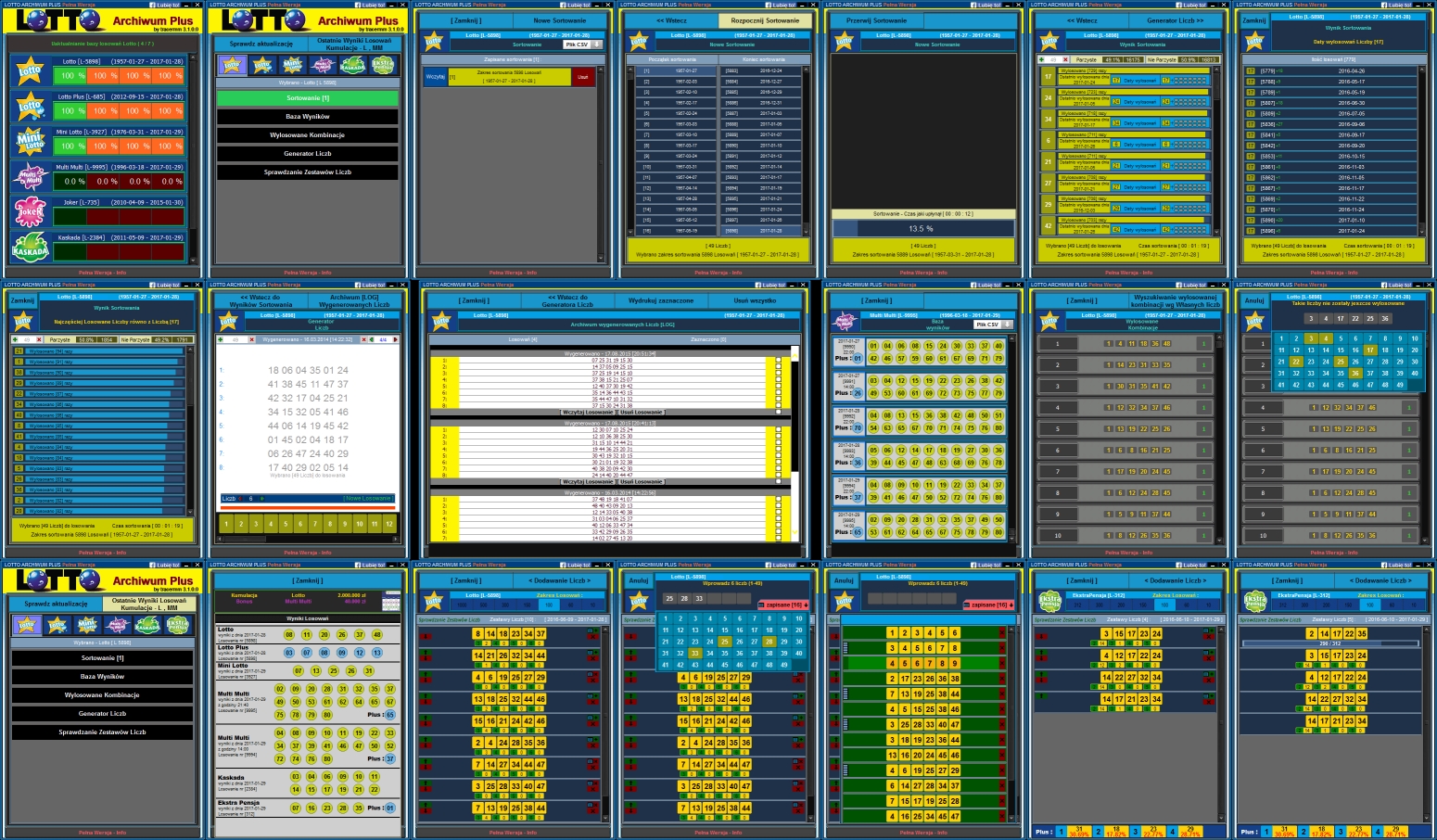The image size is (1437, 840).
Task: Click the large number 42 tile in the sorting result list
Action: click(x=1048, y=225)
